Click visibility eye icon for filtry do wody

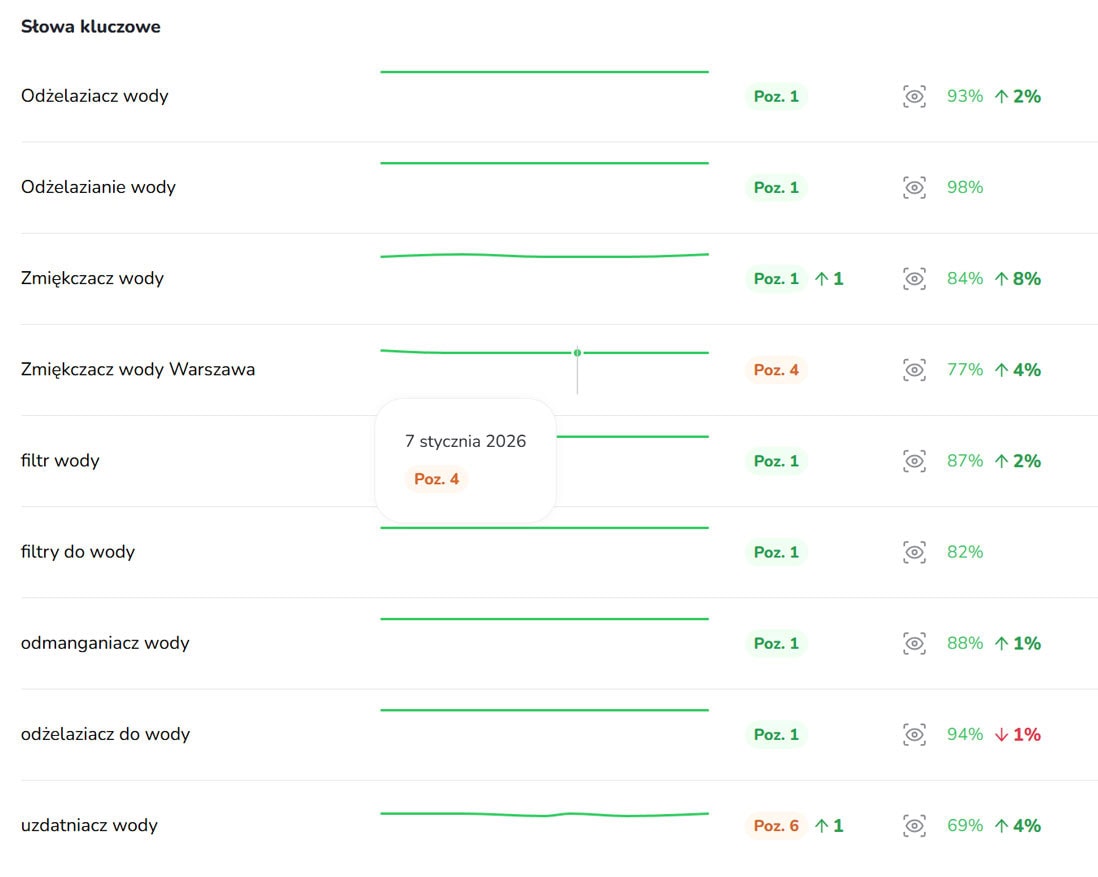914,552
